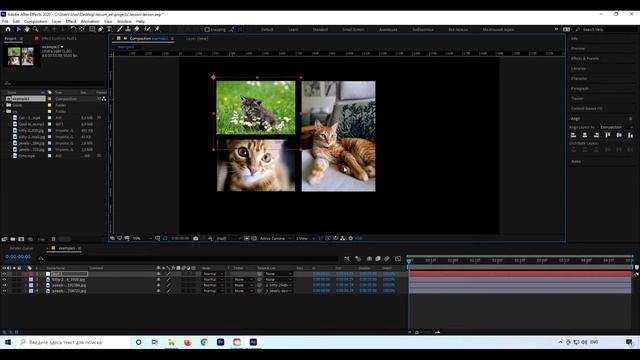This screenshot has height=360, width=640.
Task: Open the File menu
Action: [x=5, y=21]
